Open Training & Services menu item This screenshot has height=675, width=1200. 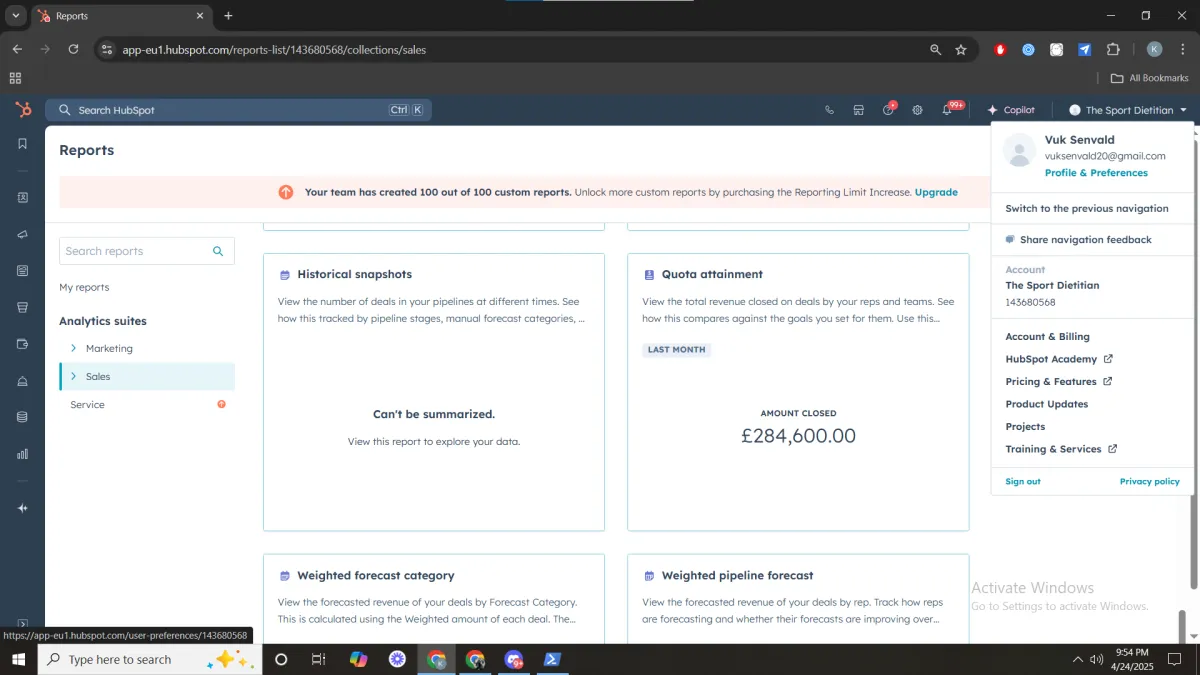1061,449
